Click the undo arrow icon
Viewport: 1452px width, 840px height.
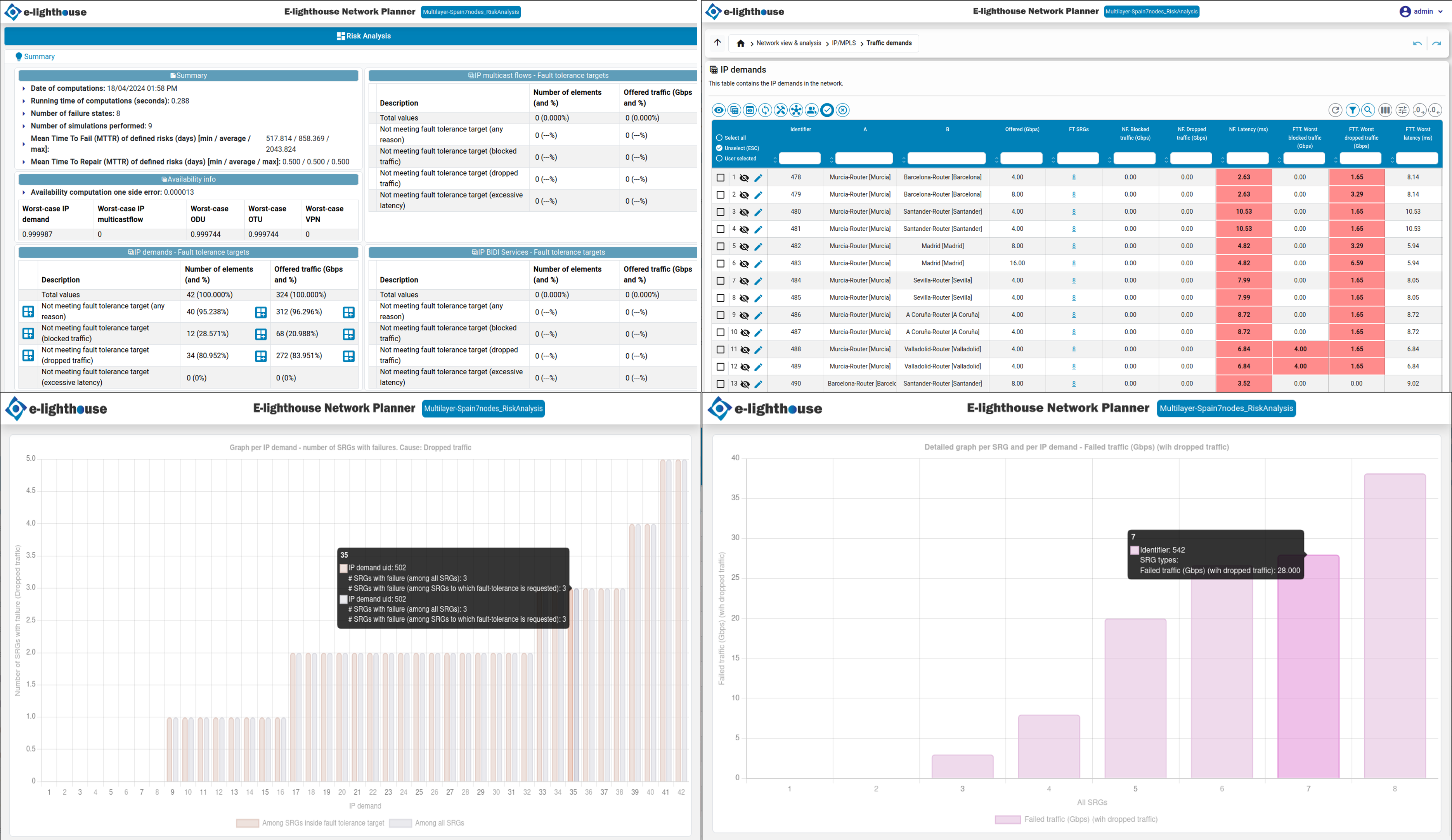click(1417, 43)
